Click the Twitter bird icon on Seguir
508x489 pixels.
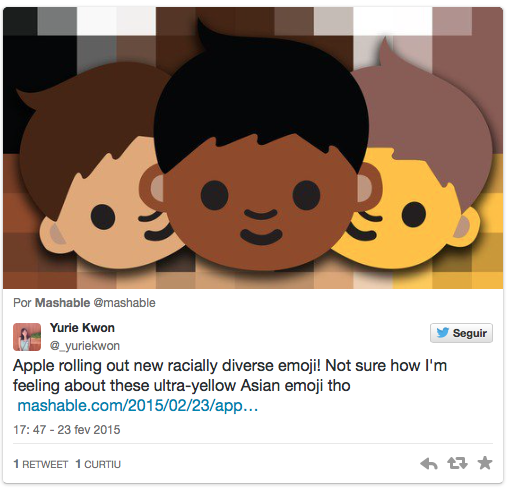click(442, 333)
